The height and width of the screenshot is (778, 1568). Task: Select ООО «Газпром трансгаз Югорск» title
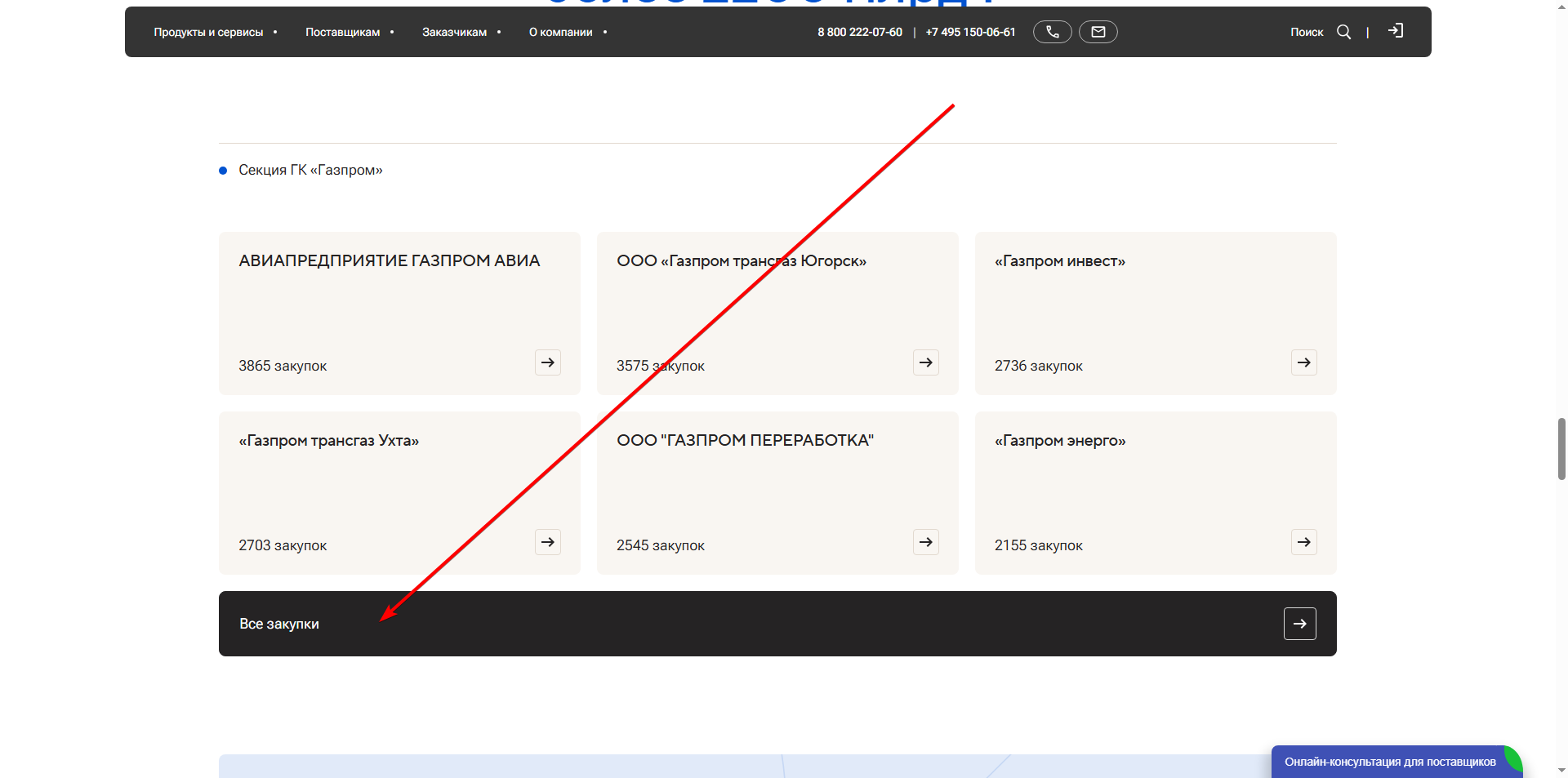742,260
